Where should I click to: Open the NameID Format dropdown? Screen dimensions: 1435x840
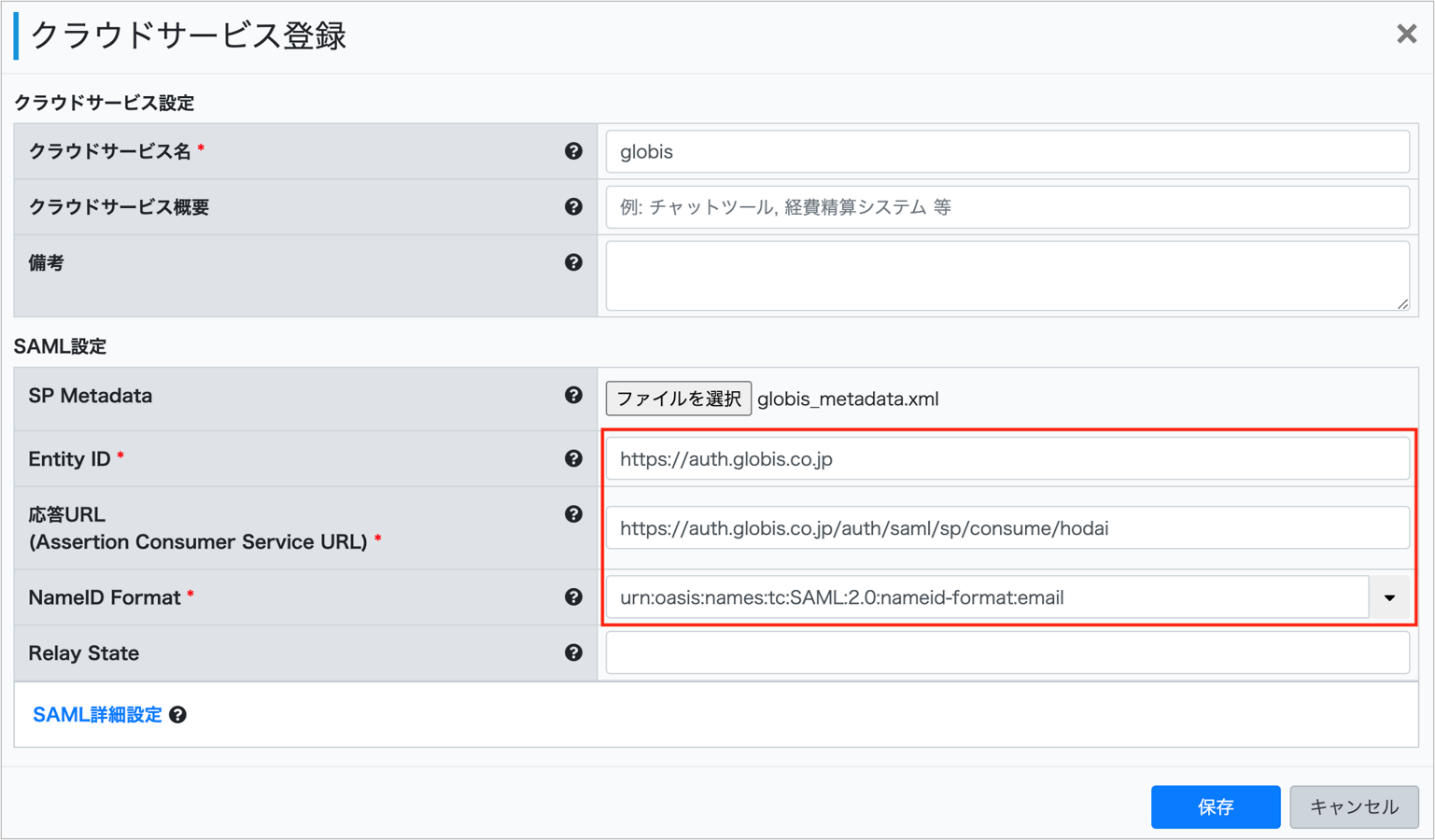(x=1390, y=597)
